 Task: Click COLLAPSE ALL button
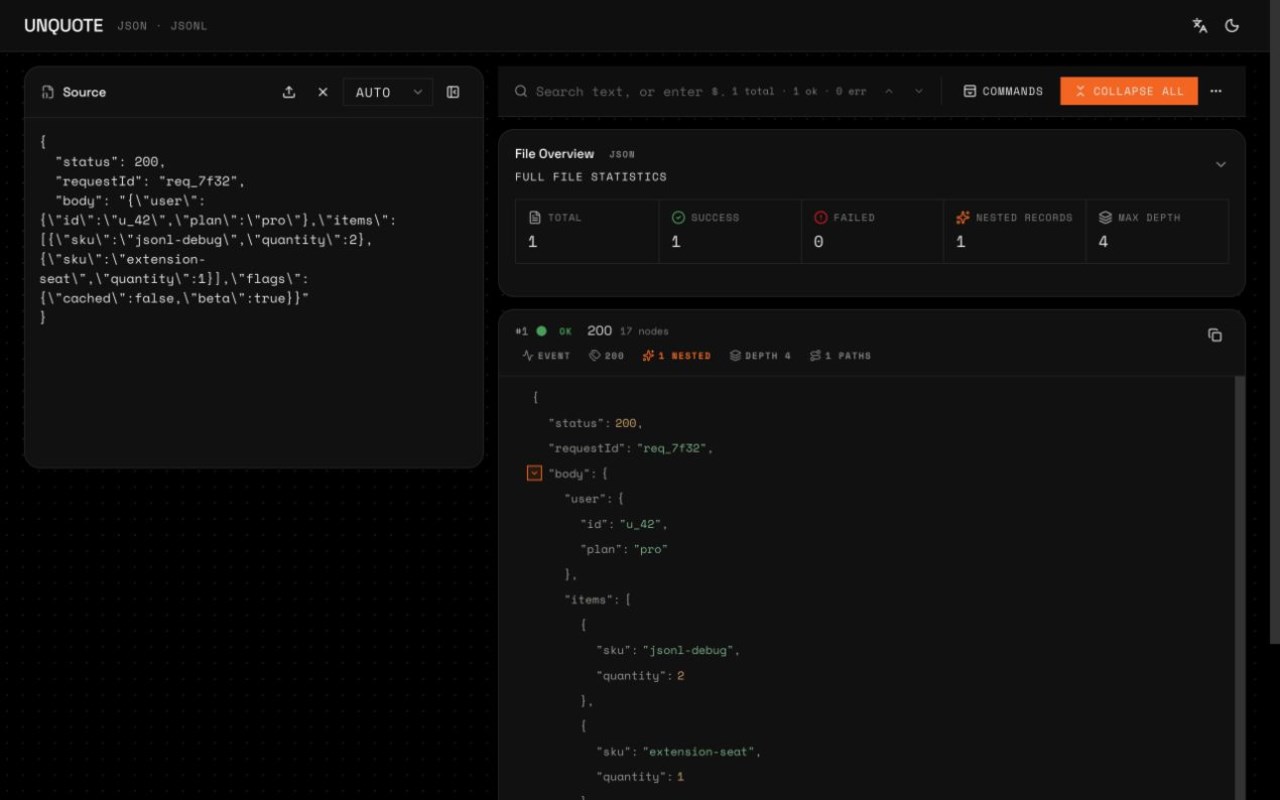click(x=1129, y=91)
